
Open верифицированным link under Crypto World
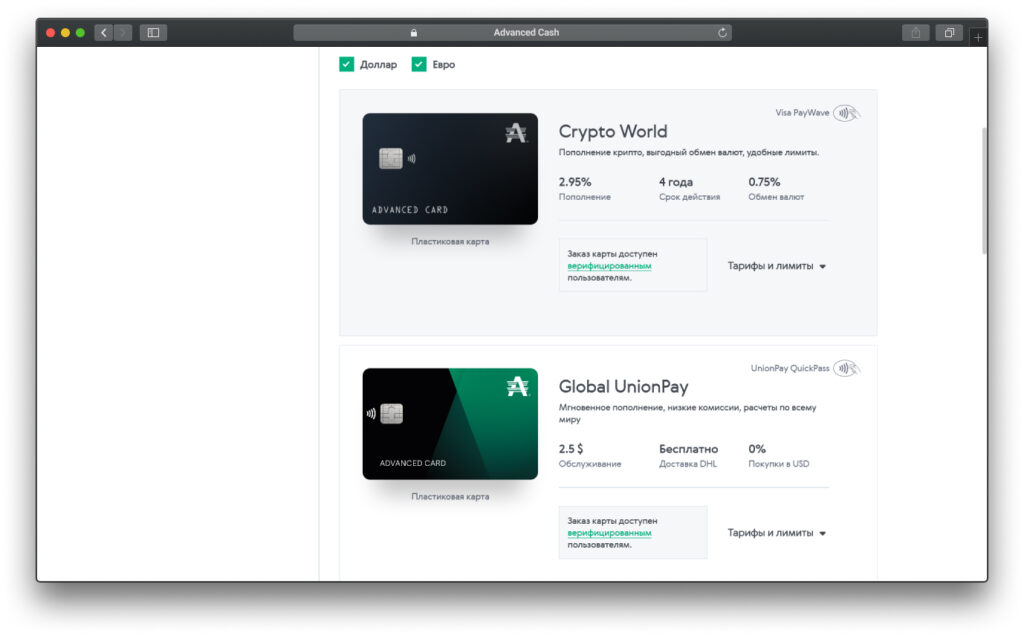coord(609,266)
